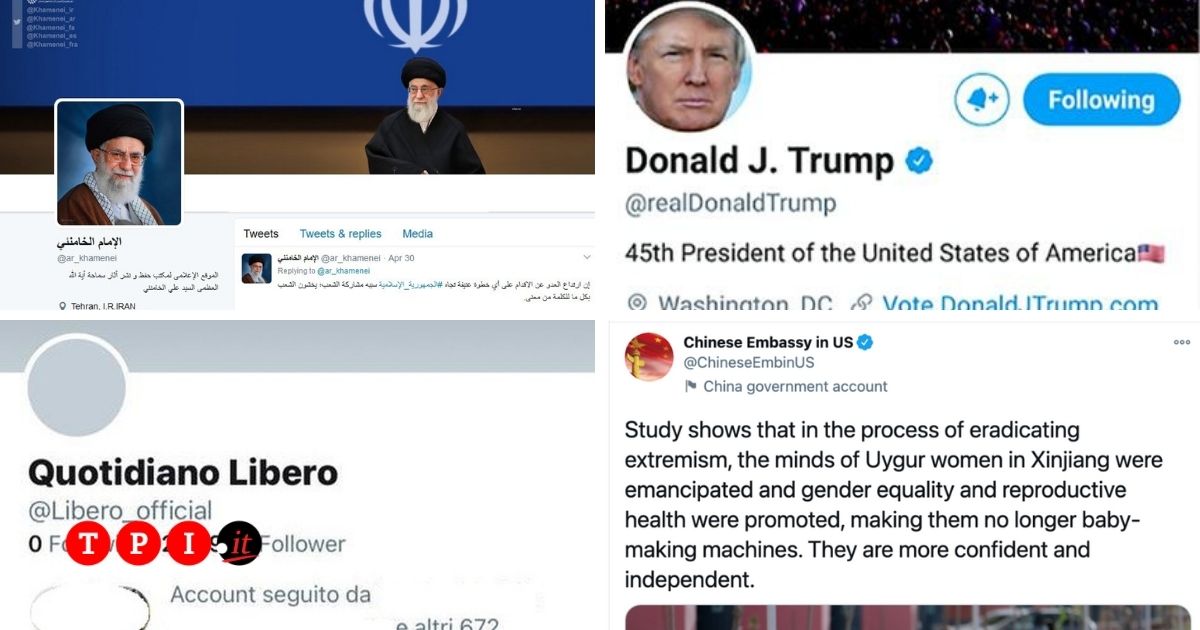Click the location pin beside Washington, DC
The height and width of the screenshot is (630, 1200).
[x=637, y=303]
